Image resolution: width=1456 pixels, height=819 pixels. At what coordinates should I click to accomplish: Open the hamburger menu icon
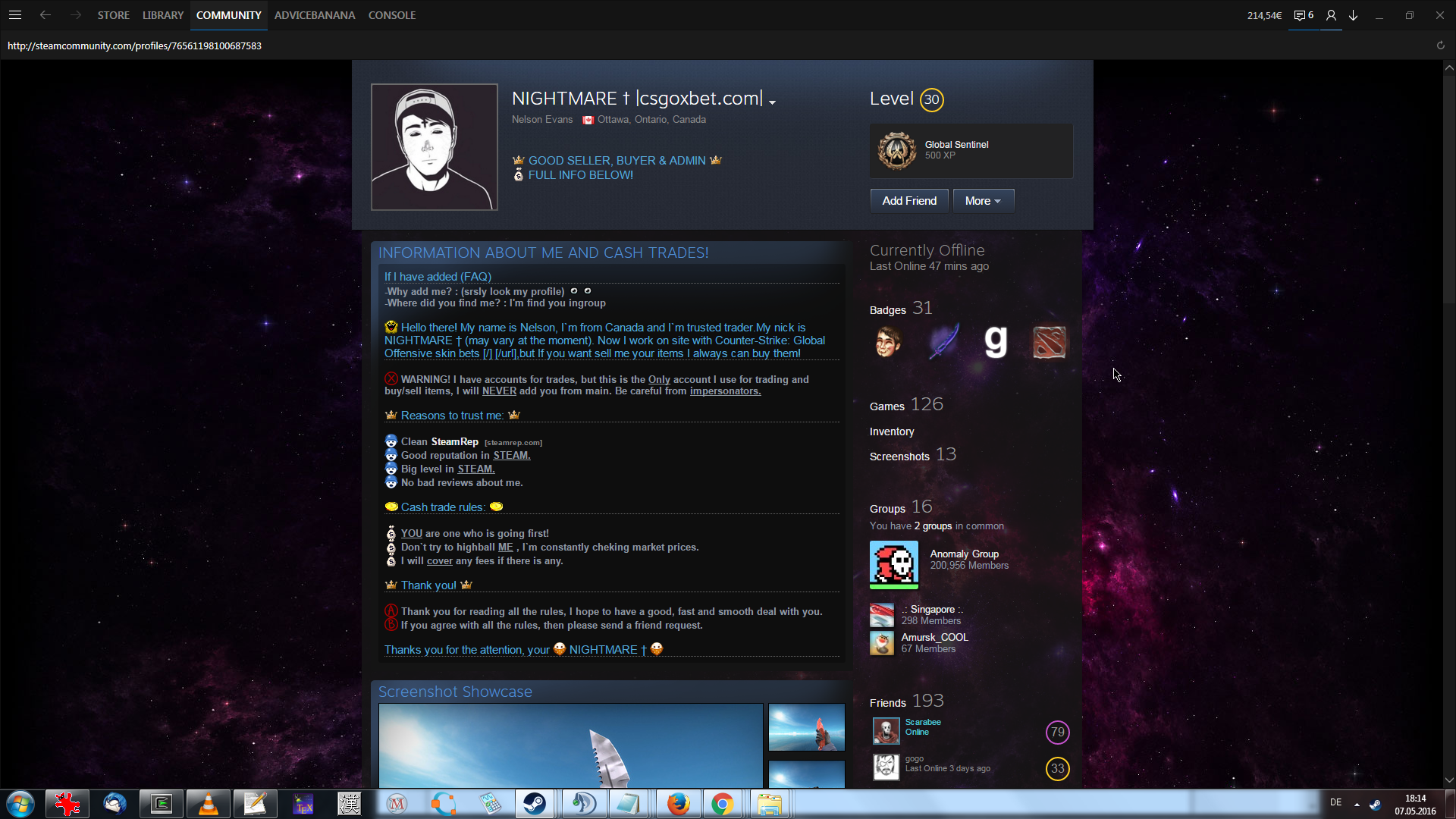[x=14, y=15]
